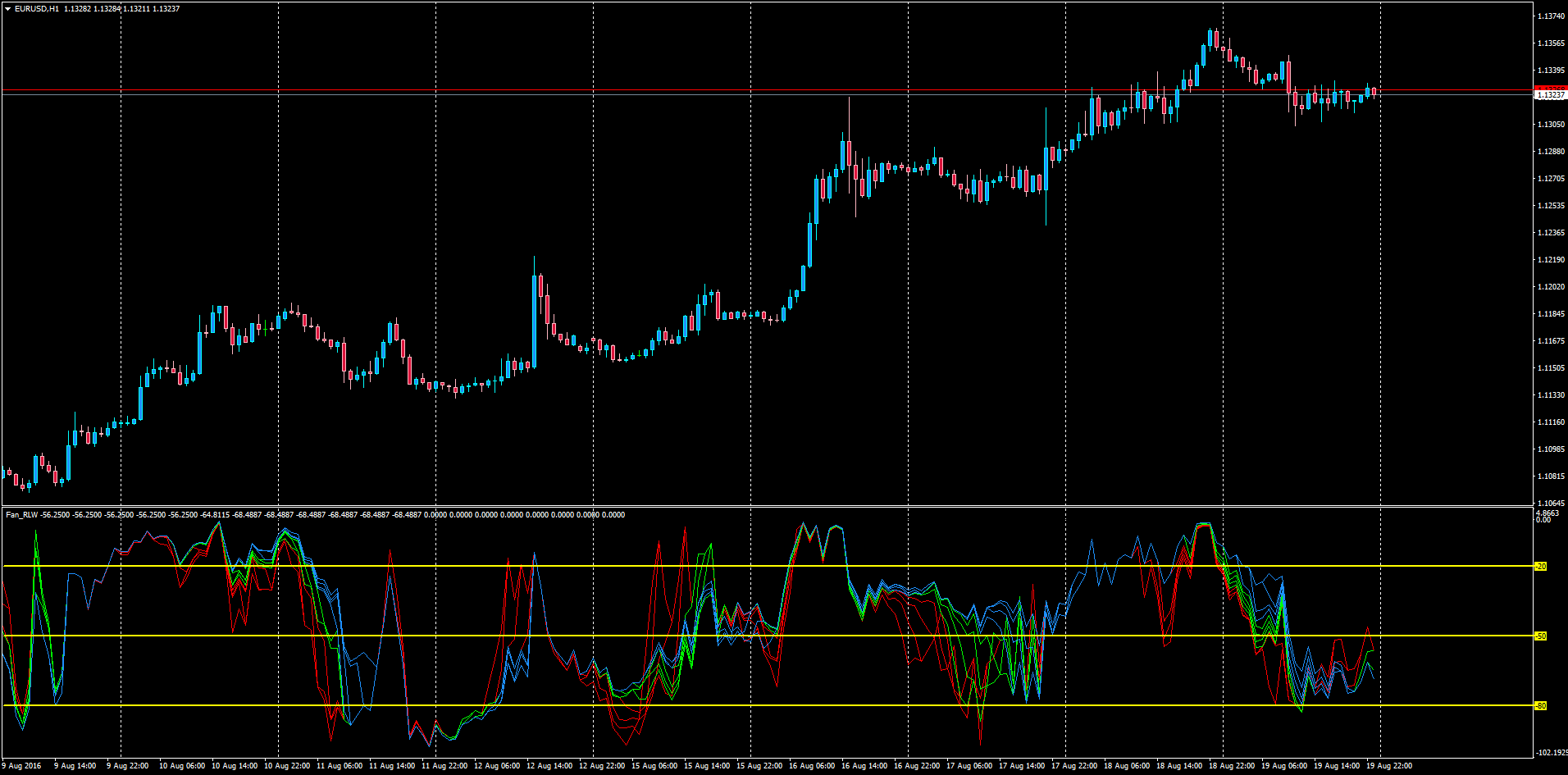Select the 1.13211 low value in chart header
The height and width of the screenshot is (775, 1568).
pyautogui.click(x=136, y=9)
